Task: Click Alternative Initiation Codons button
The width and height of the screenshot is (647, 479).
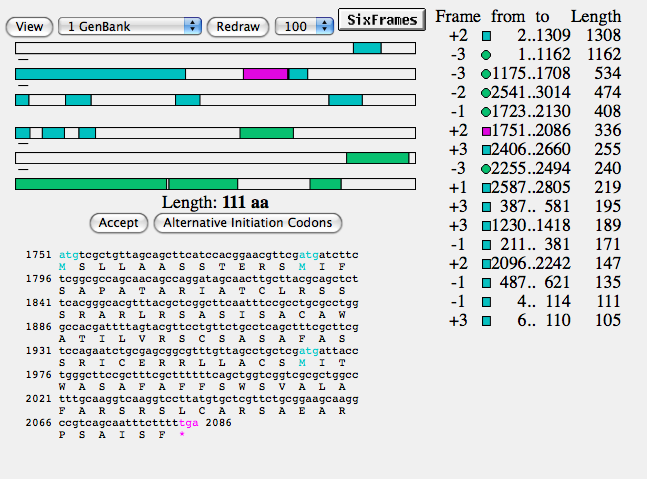Action: pyautogui.click(x=249, y=222)
